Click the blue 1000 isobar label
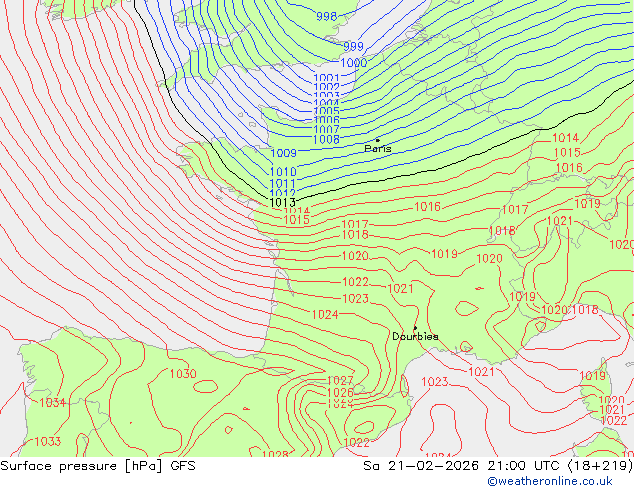Screen dimensions: 634x490 pos(353,63)
